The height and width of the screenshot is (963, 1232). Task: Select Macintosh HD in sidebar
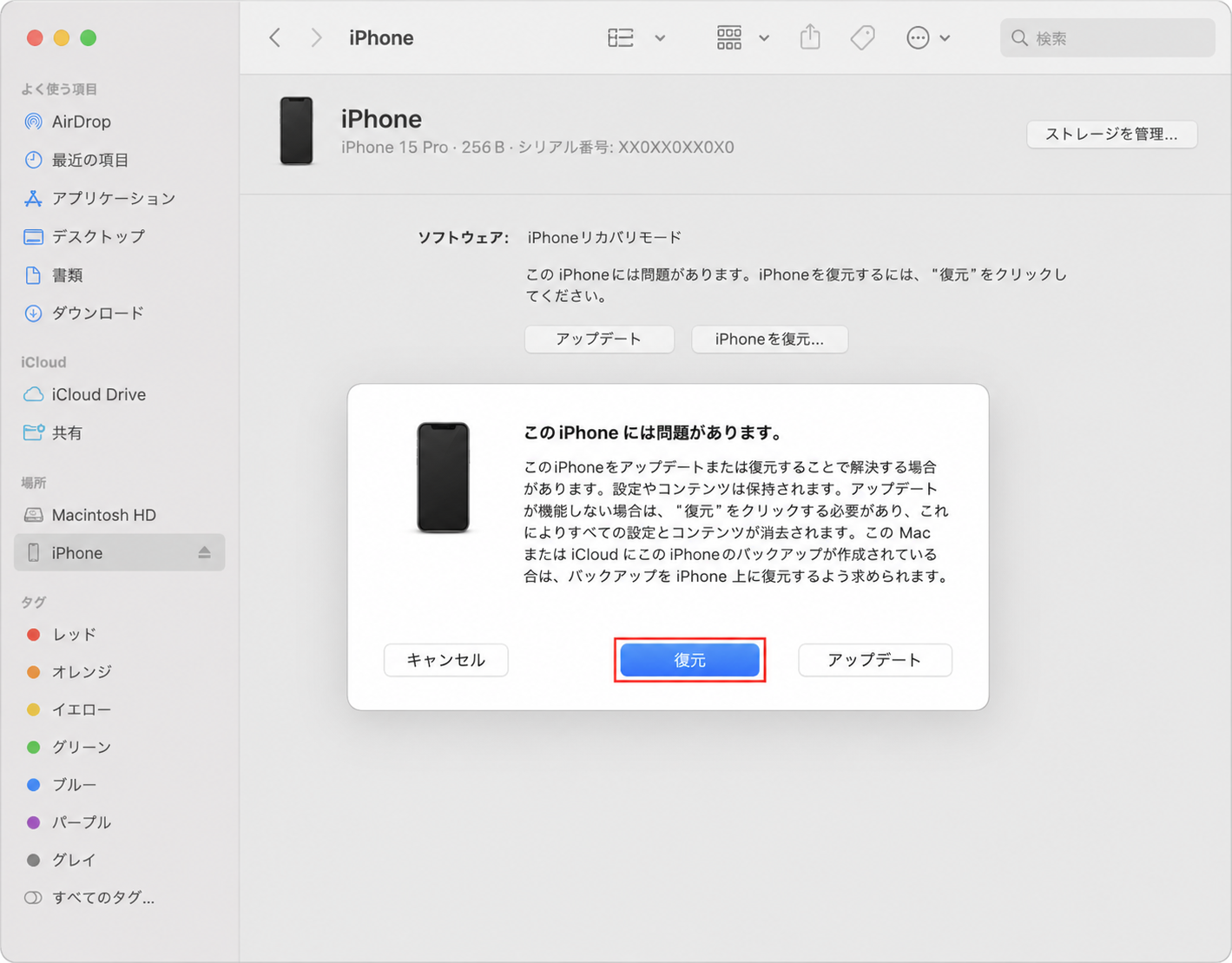[x=119, y=515]
